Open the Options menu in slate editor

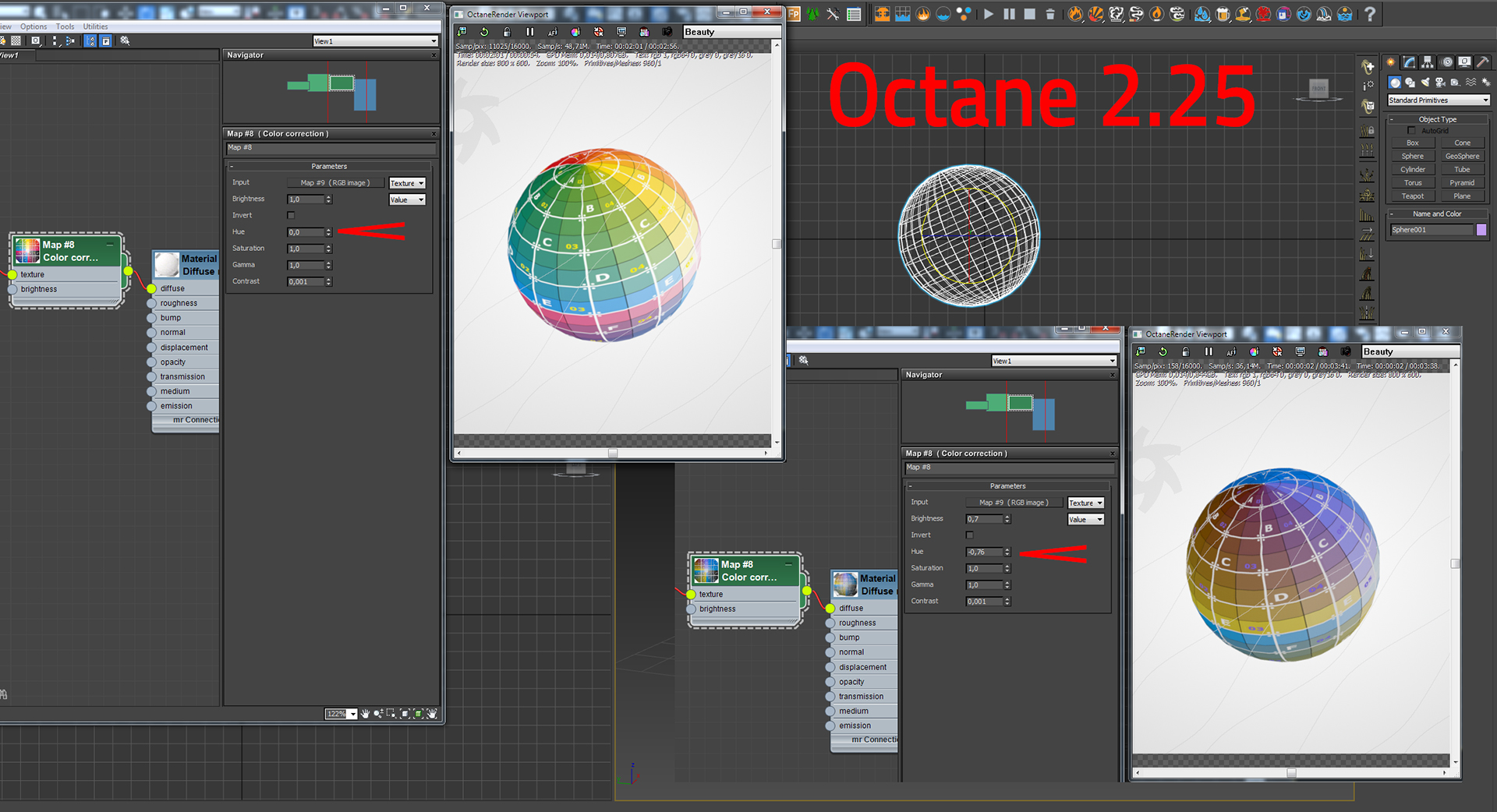point(34,26)
